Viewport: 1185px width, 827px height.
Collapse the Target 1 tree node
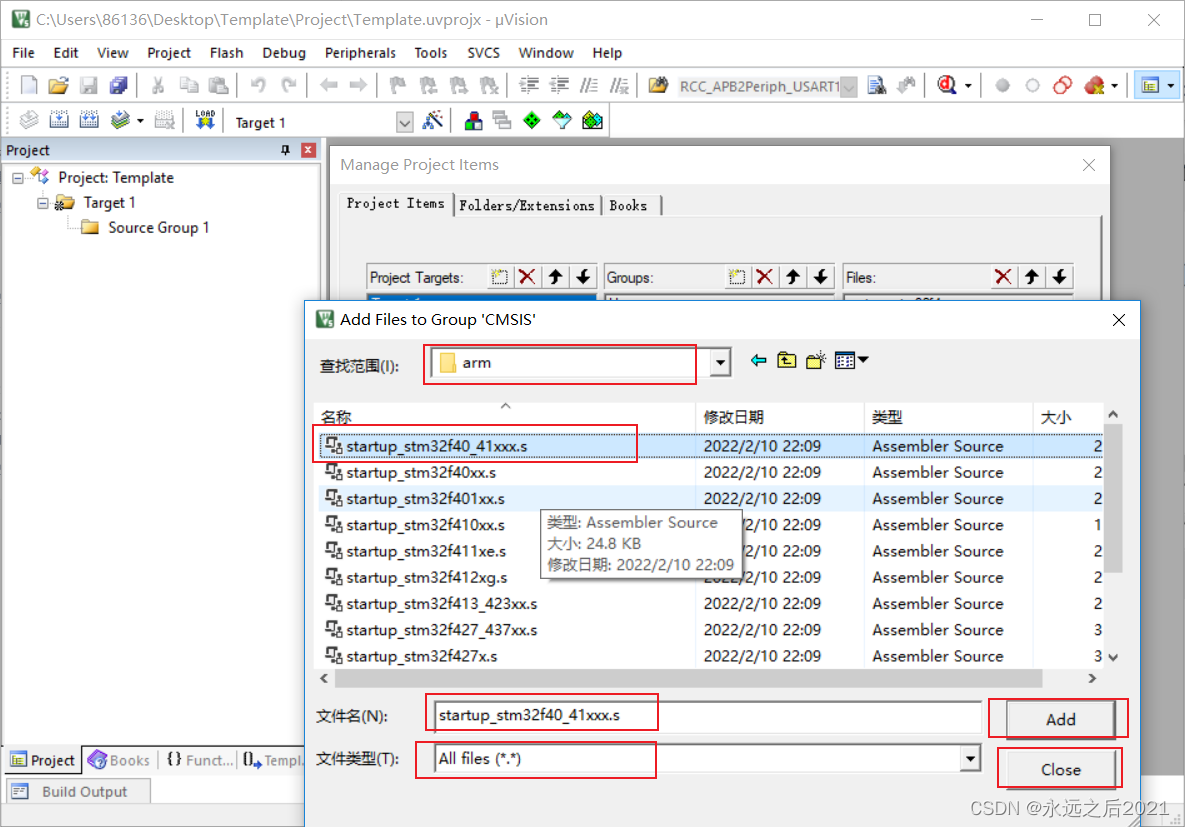[42, 202]
